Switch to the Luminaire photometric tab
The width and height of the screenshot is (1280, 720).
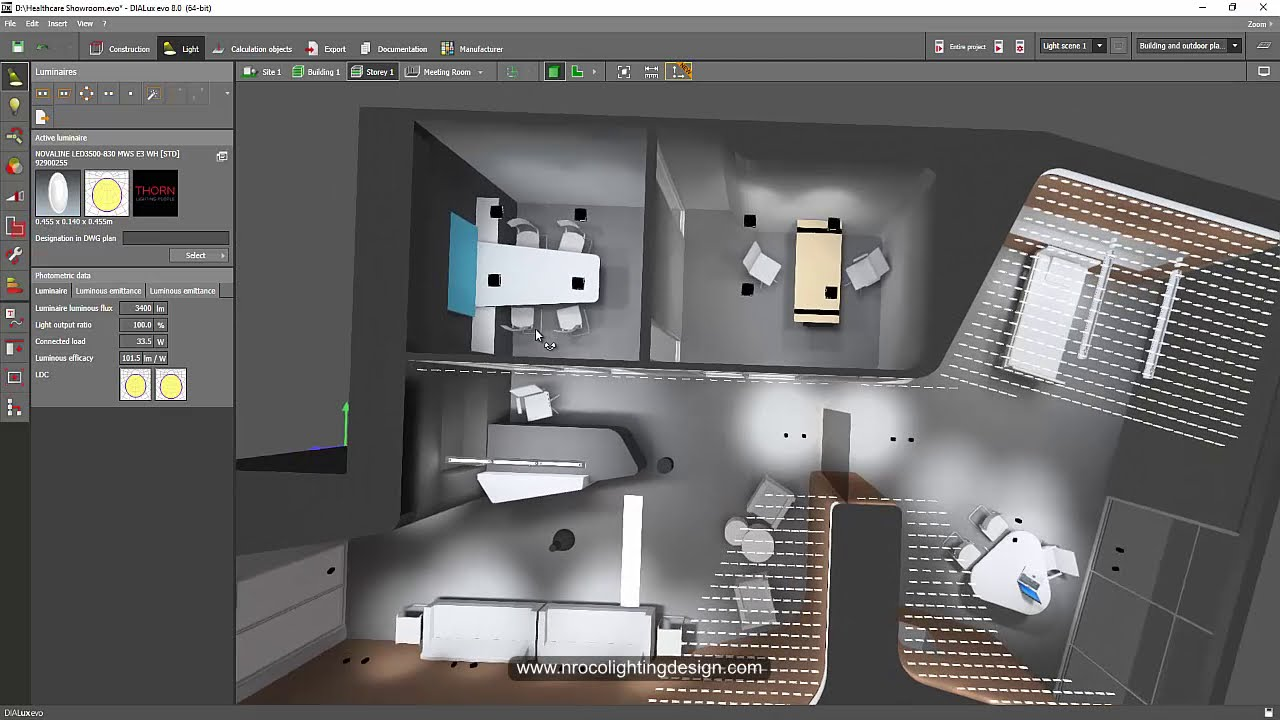pyautogui.click(x=51, y=291)
